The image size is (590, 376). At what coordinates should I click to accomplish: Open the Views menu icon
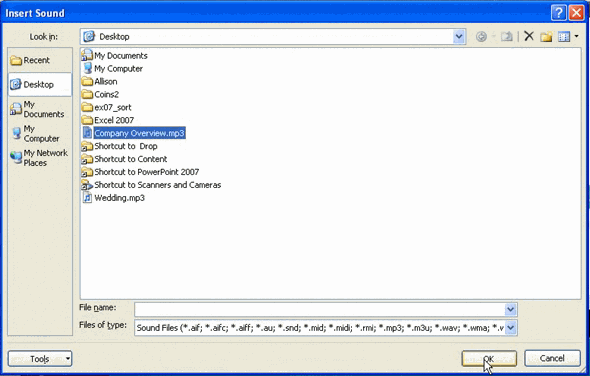[x=568, y=37]
